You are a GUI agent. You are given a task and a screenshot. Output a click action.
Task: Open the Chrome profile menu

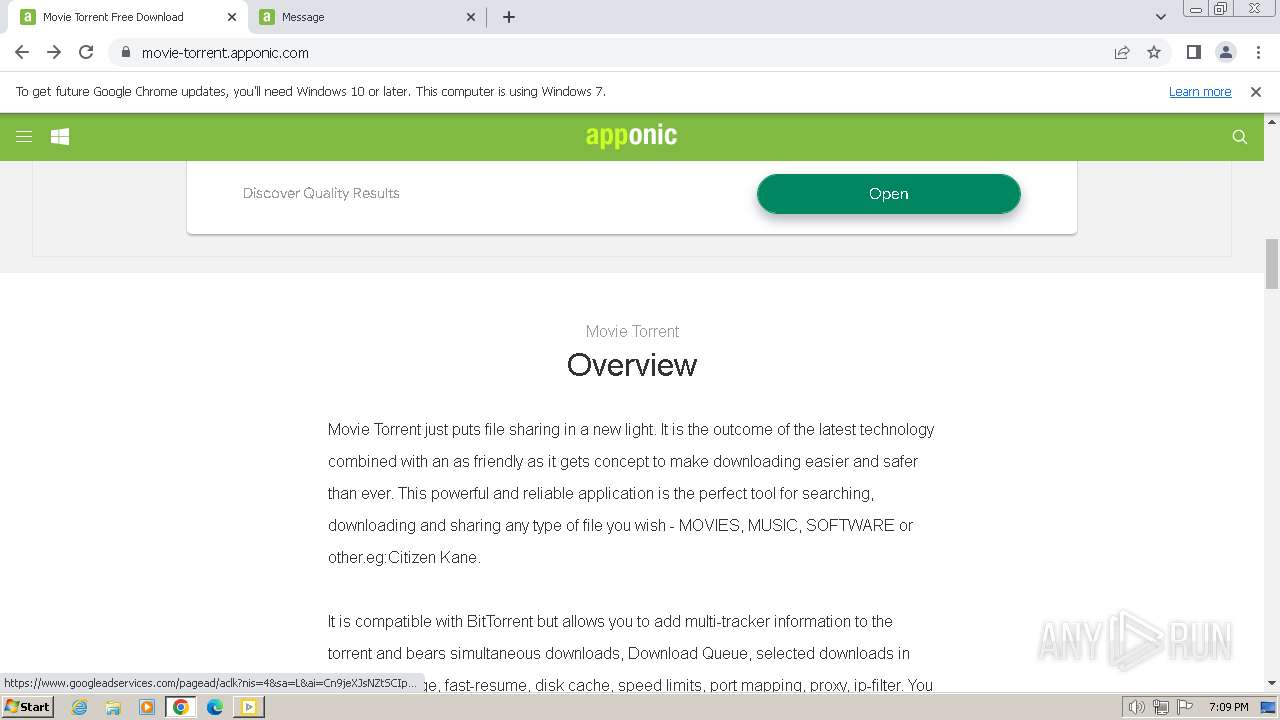click(1226, 52)
